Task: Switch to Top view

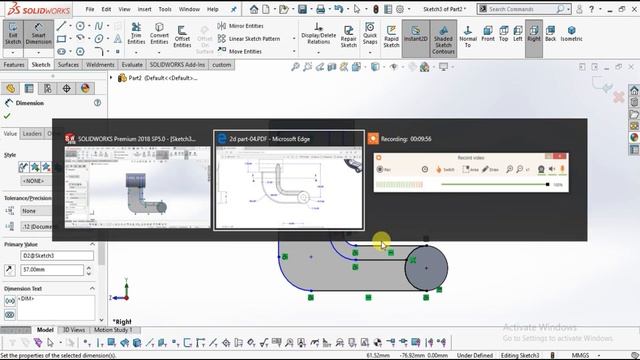Action: click(x=504, y=34)
